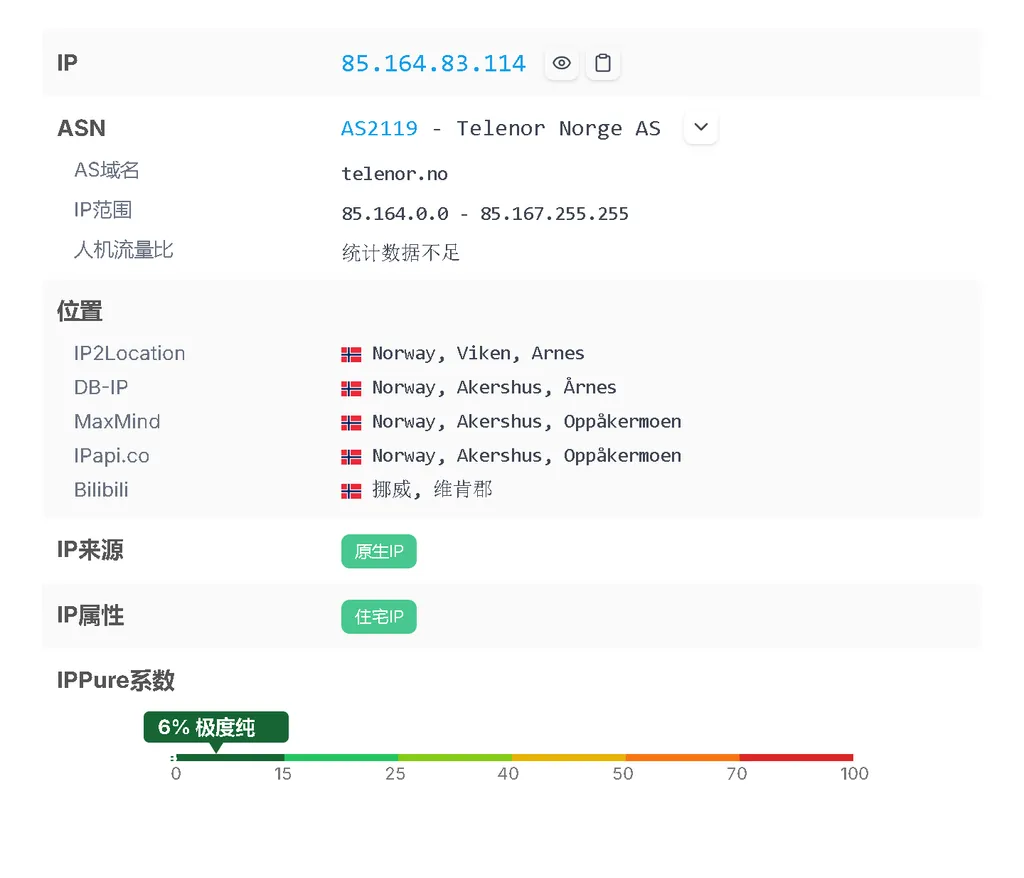This screenshot has width=1024, height=878.
Task: Select the IPPure系数 section heading
Action: click(x=115, y=680)
